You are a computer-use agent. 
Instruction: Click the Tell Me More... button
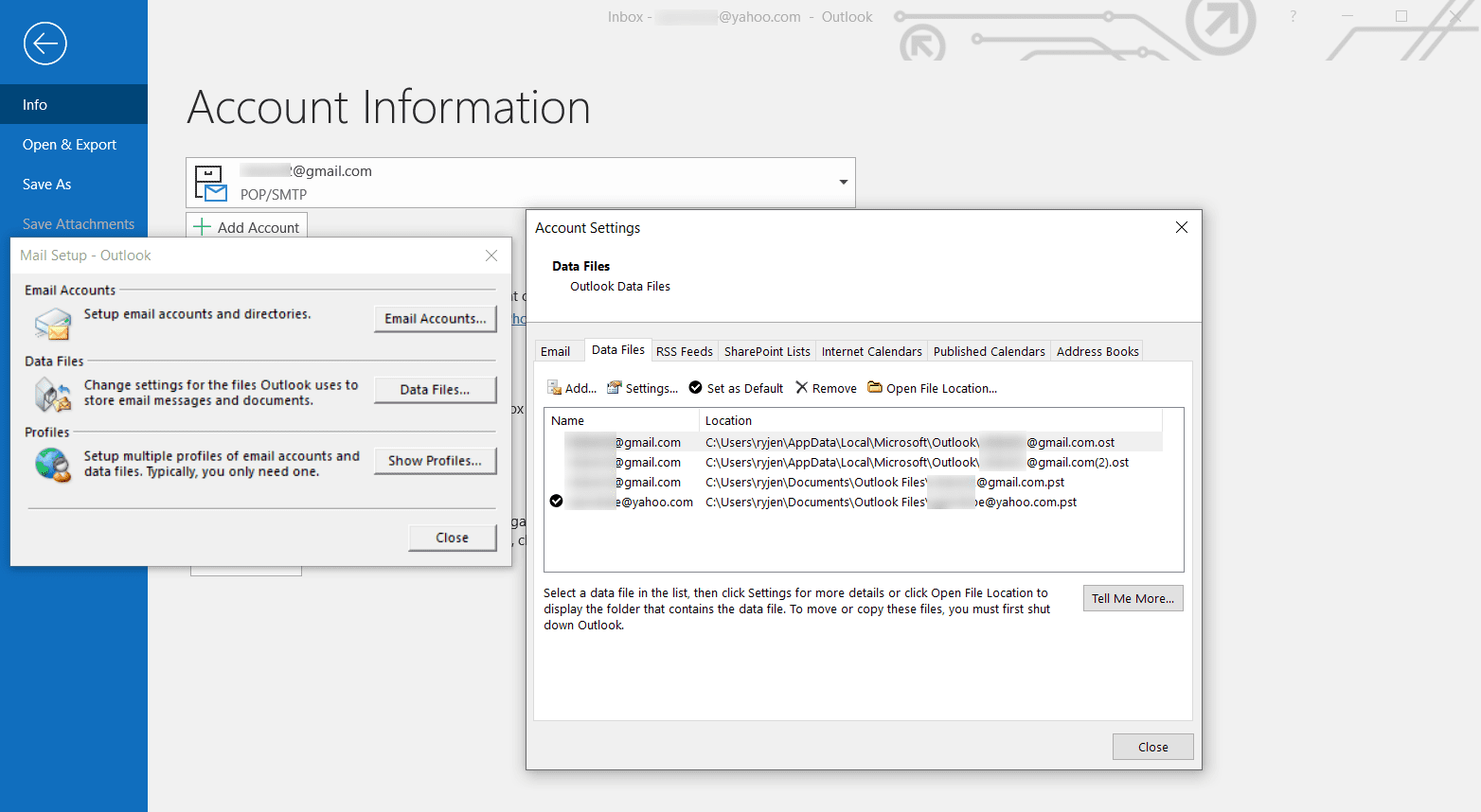click(x=1133, y=598)
